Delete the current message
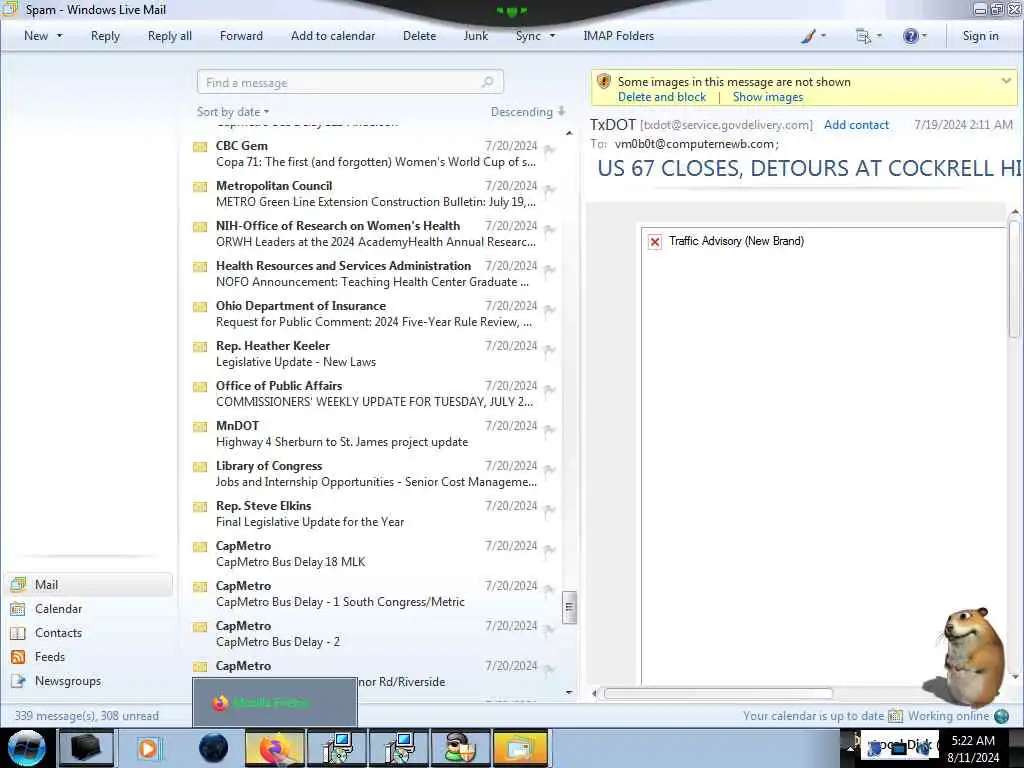Viewport: 1024px width, 768px height. [x=419, y=36]
